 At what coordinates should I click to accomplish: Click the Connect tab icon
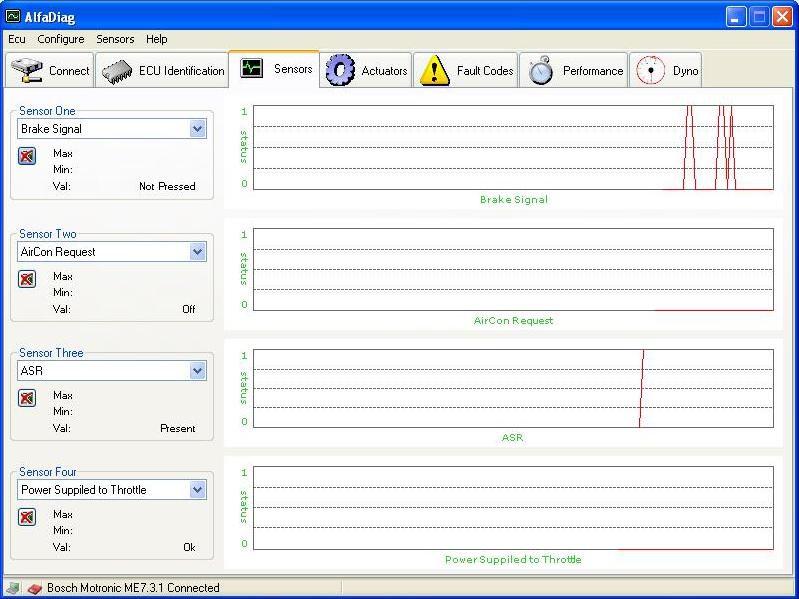27,71
